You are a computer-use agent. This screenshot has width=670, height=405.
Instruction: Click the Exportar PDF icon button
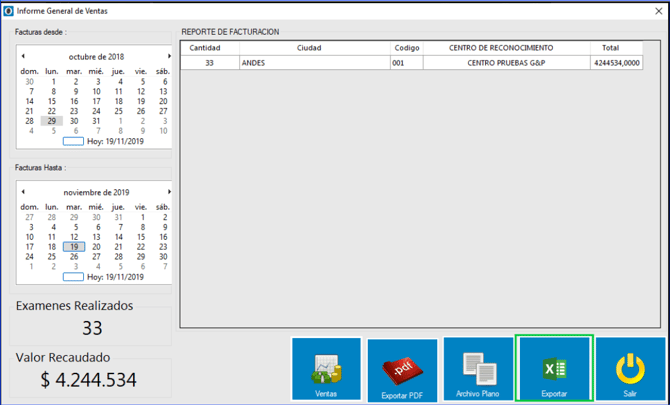click(x=402, y=370)
